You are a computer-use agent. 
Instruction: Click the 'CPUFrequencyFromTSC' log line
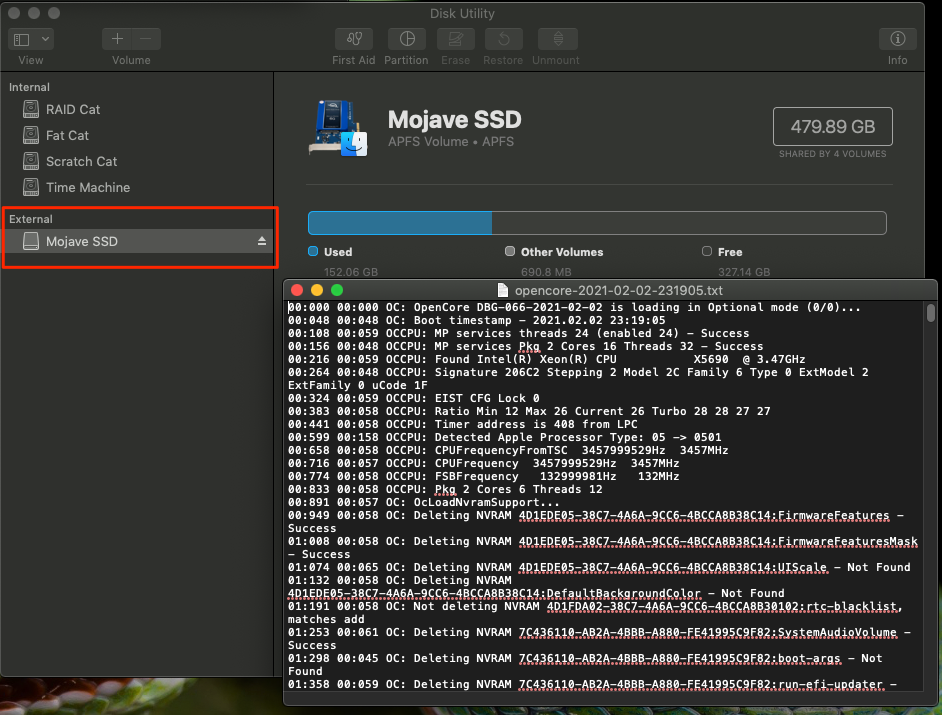tap(508, 450)
